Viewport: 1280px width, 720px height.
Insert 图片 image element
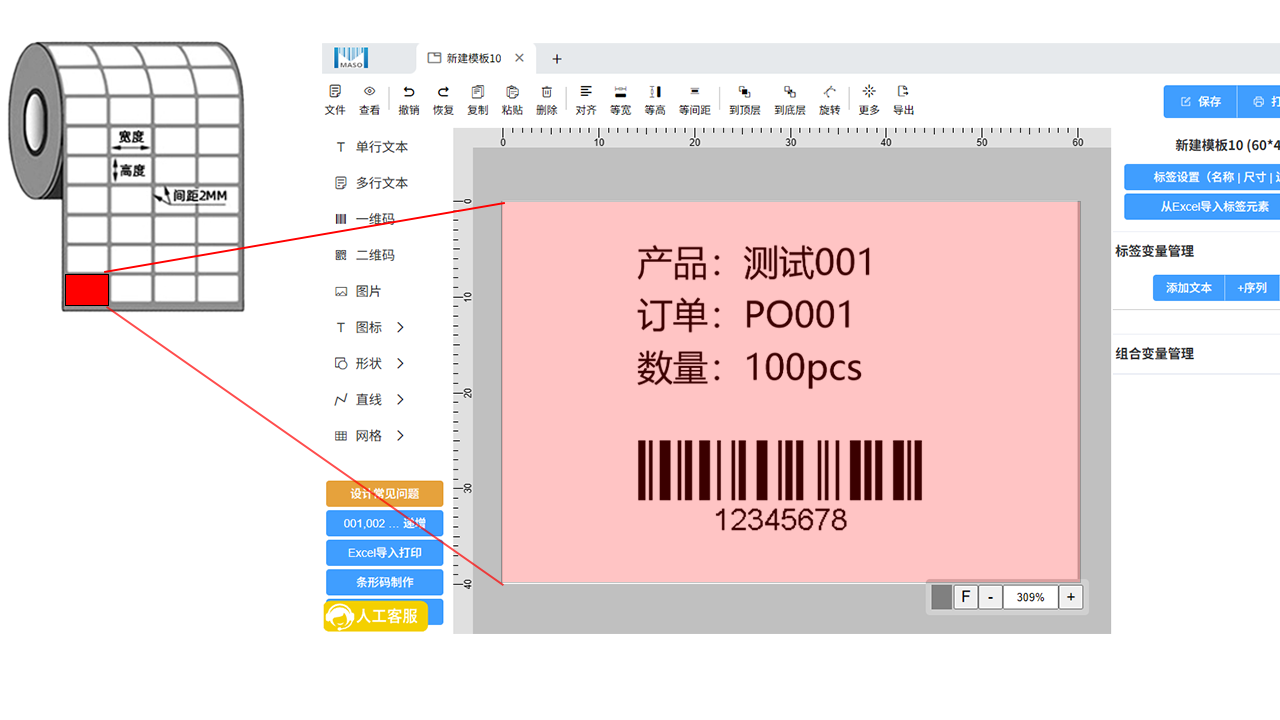tap(358, 291)
